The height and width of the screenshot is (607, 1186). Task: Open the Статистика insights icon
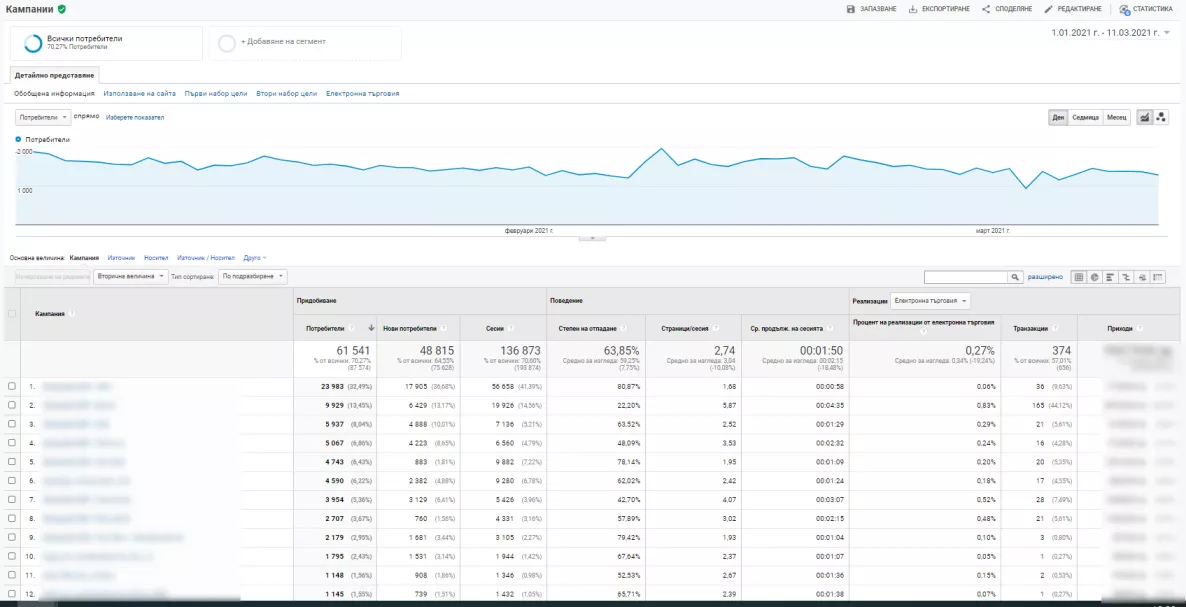[1124, 9]
